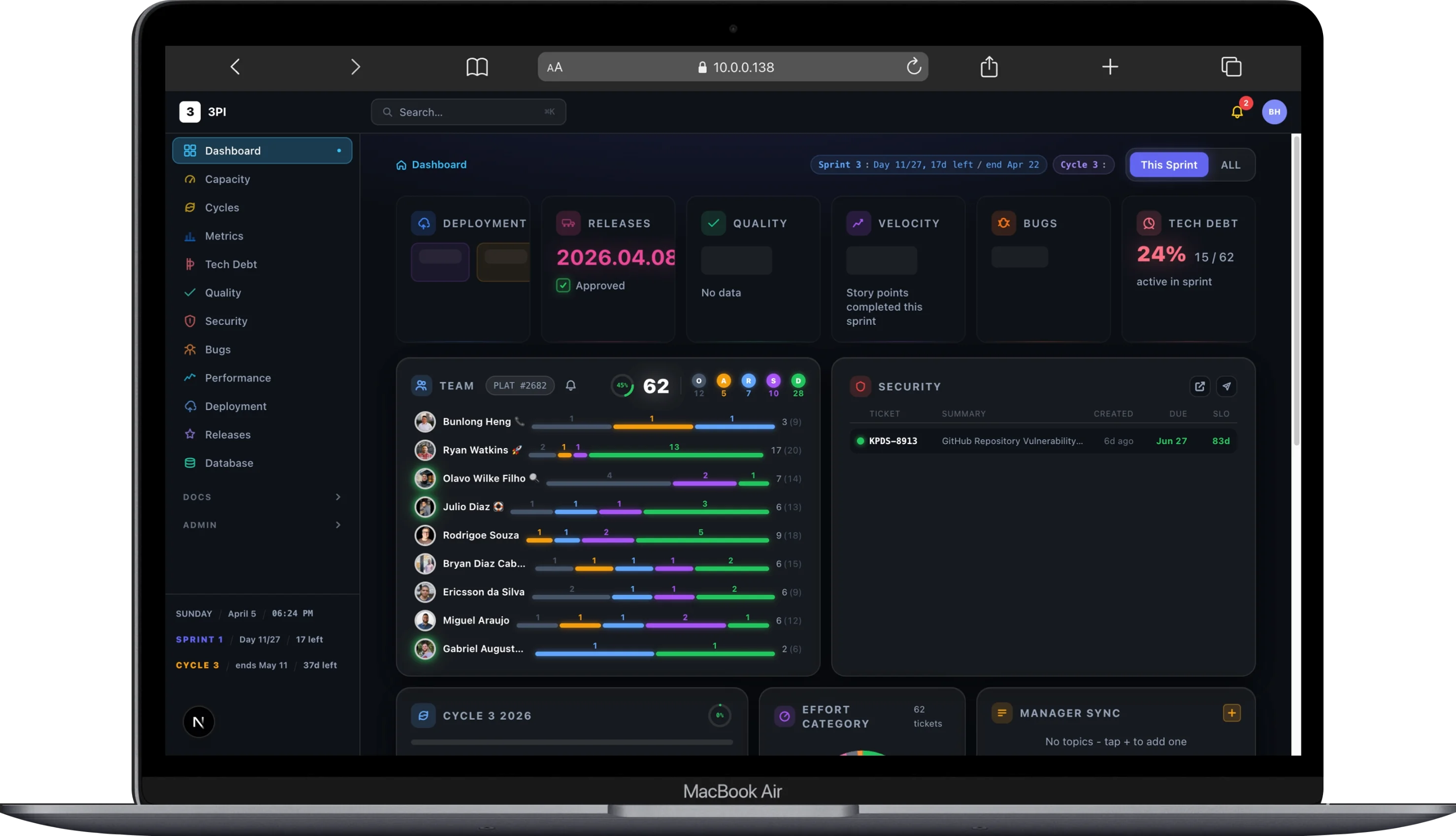Reload the page in the address bar
Screen dimensions: 1456x836
coord(914,67)
